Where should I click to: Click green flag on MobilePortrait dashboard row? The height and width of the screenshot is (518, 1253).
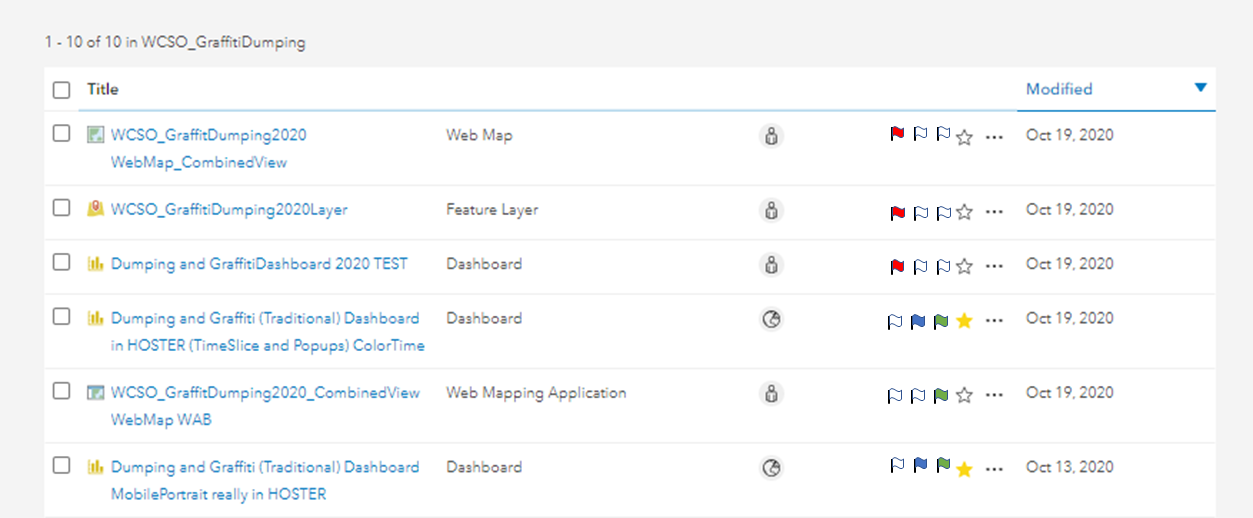tap(941, 465)
